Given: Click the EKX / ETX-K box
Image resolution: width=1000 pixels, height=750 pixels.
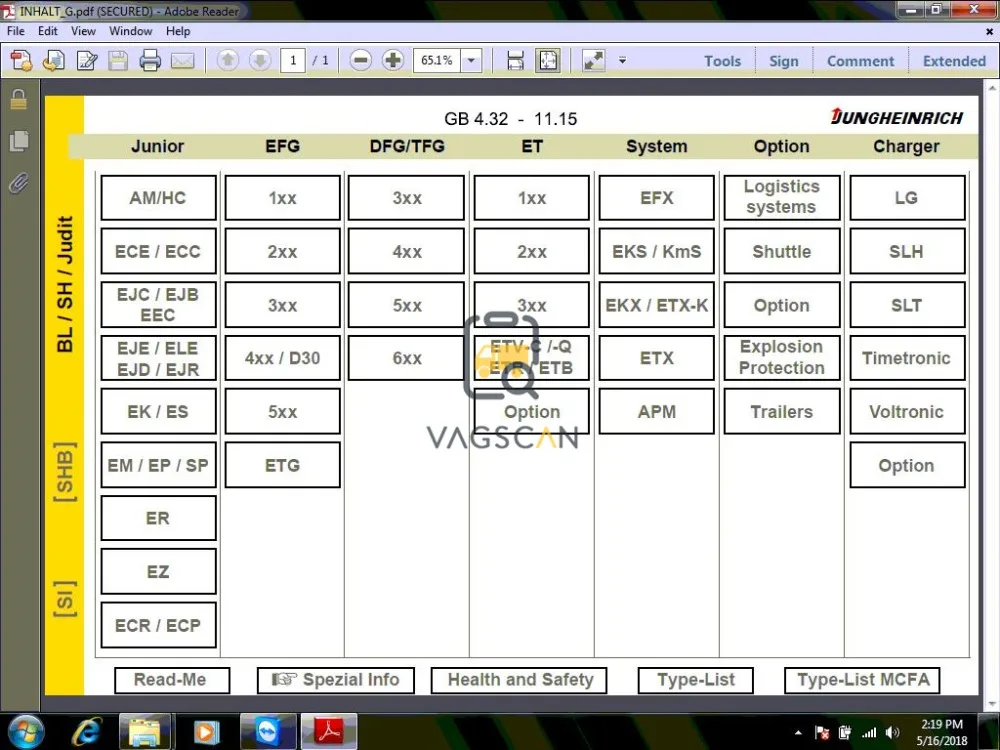Looking at the screenshot, I should point(657,305).
